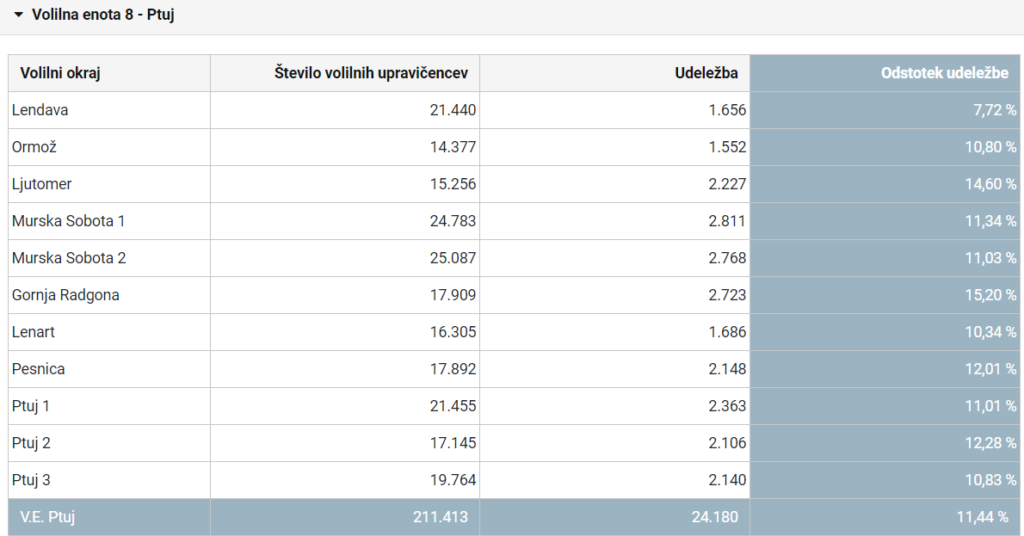Click voter count 19.764 for Ptuj 3
The image size is (1024, 536).
click(x=453, y=480)
